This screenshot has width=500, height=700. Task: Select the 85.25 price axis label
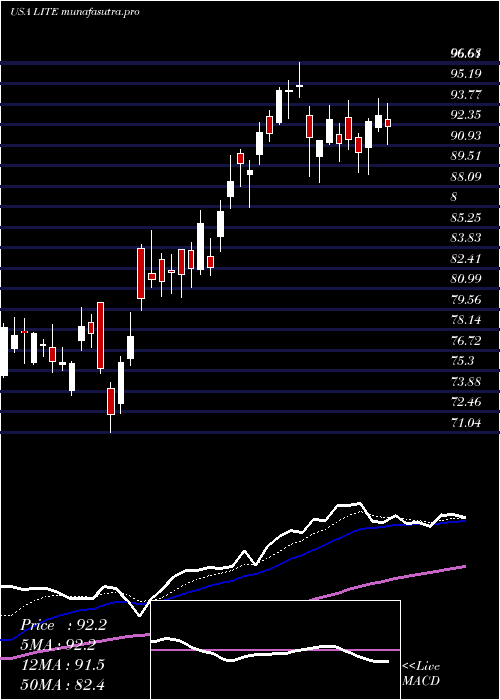pyautogui.click(x=467, y=217)
